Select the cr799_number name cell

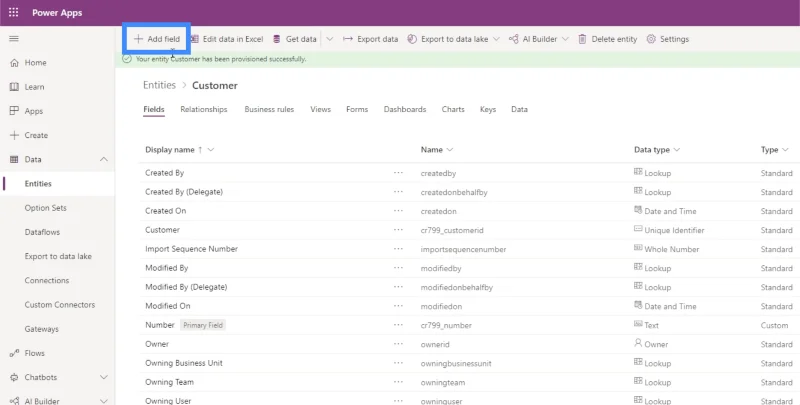(446, 325)
